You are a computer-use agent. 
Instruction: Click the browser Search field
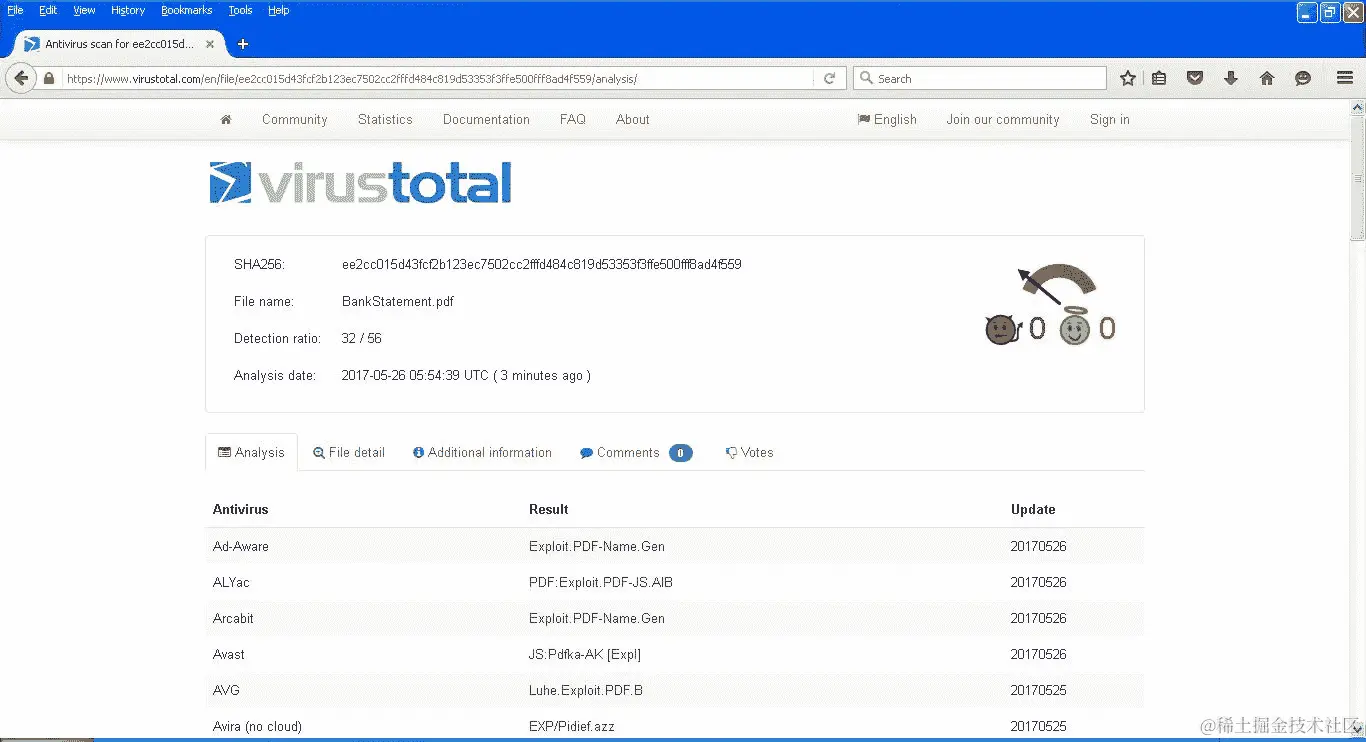pyautogui.click(x=980, y=78)
